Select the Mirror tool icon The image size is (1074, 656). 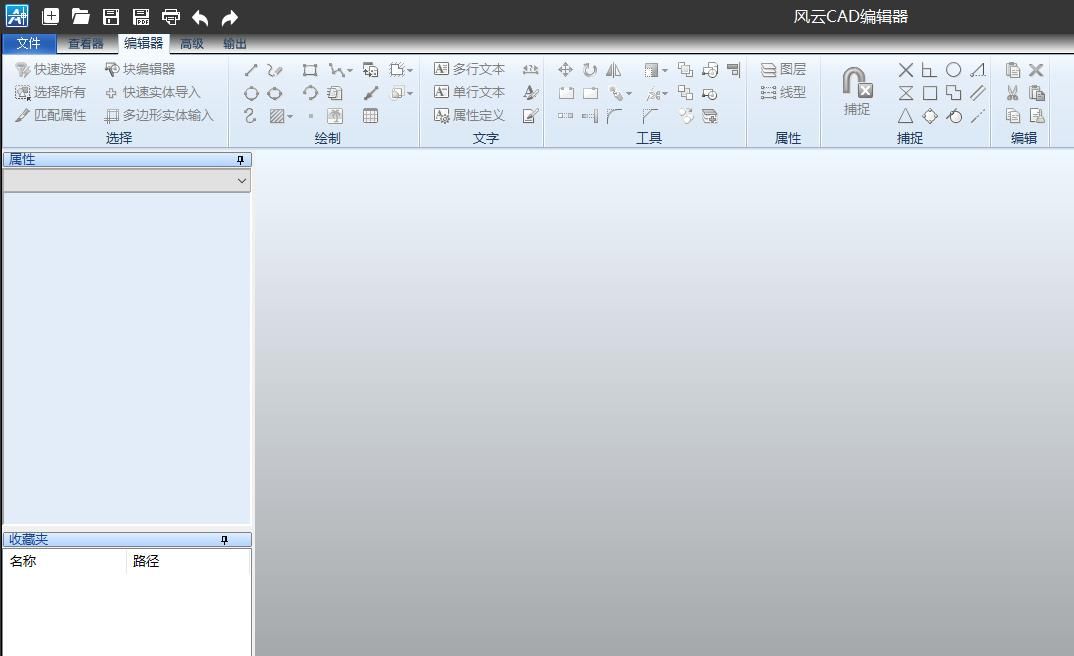[614, 70]
